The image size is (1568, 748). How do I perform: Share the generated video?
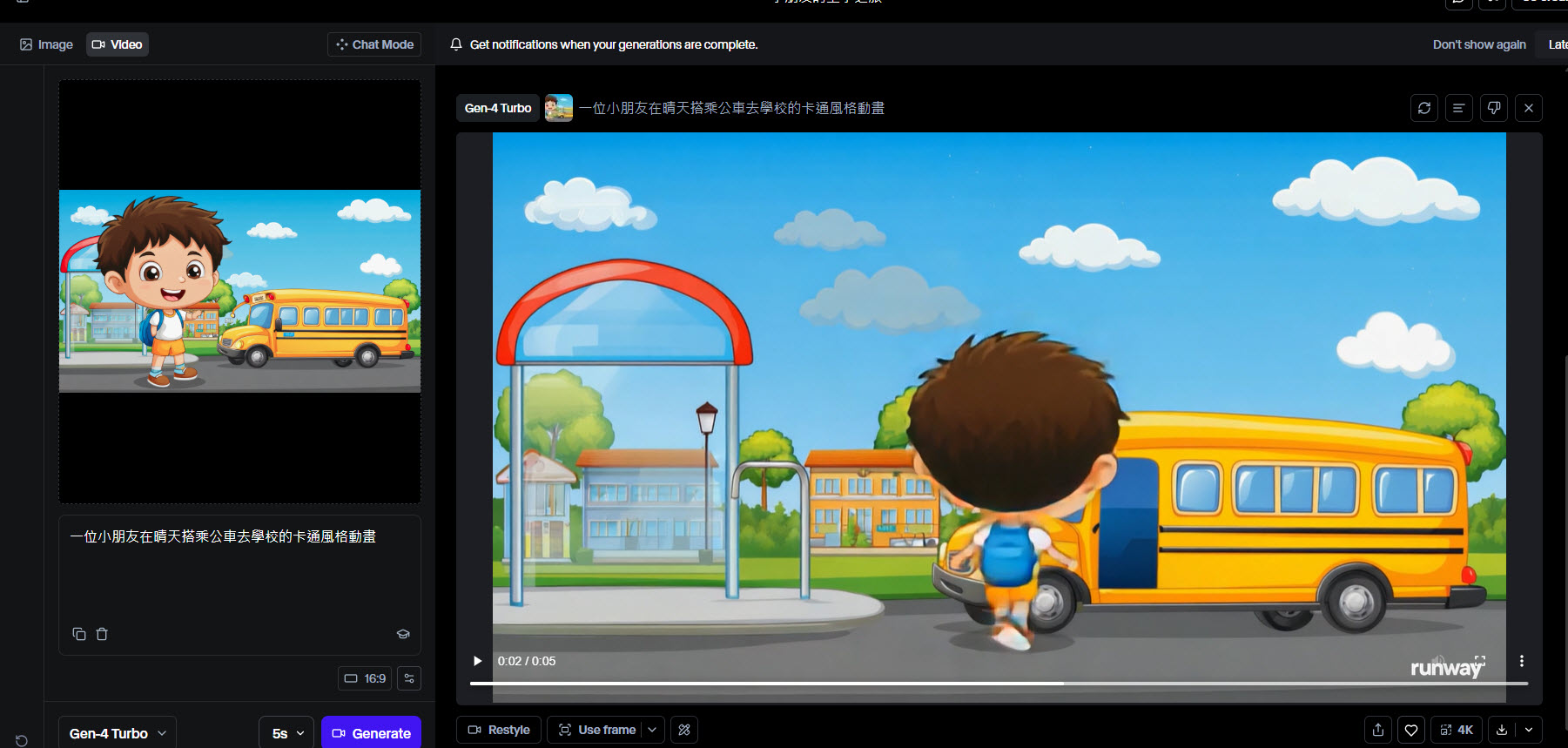click(1378, 730)
